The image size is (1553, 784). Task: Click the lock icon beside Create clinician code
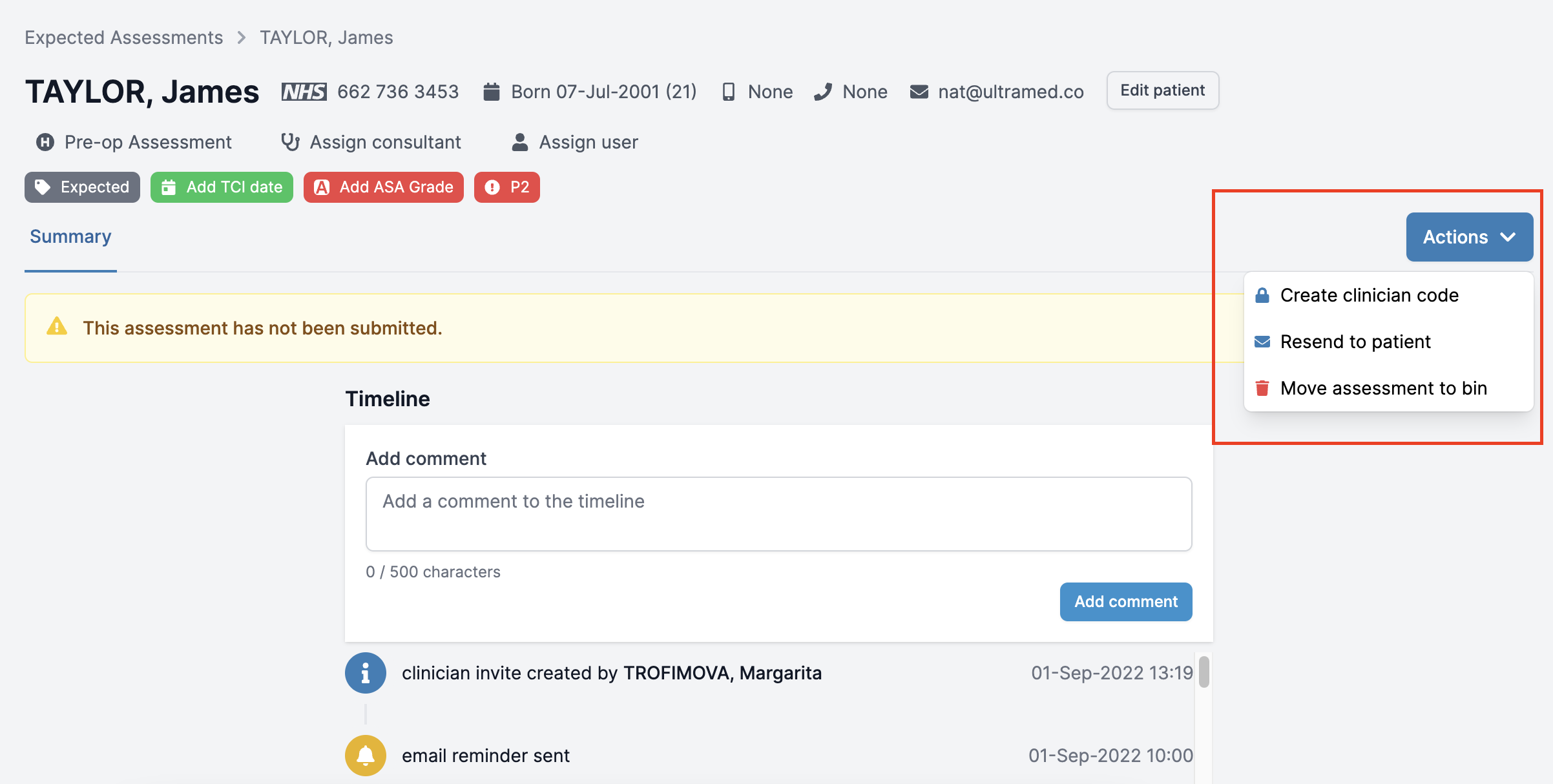tap(1262, 296)
